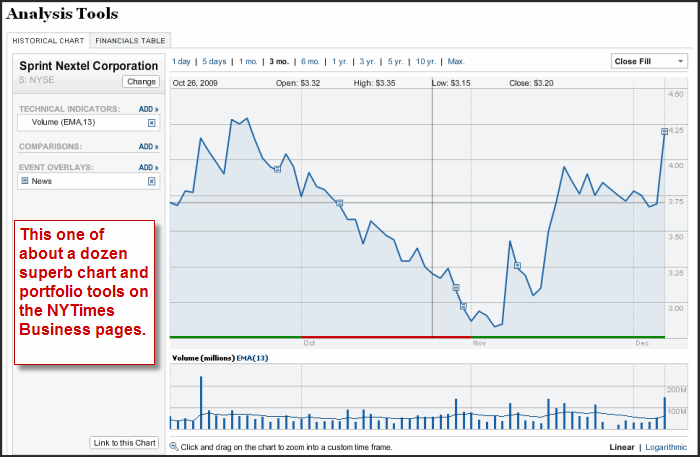Click the zoom magnifier icon below chart
Viewport: 700px width, 457px height.
point(174,446)
